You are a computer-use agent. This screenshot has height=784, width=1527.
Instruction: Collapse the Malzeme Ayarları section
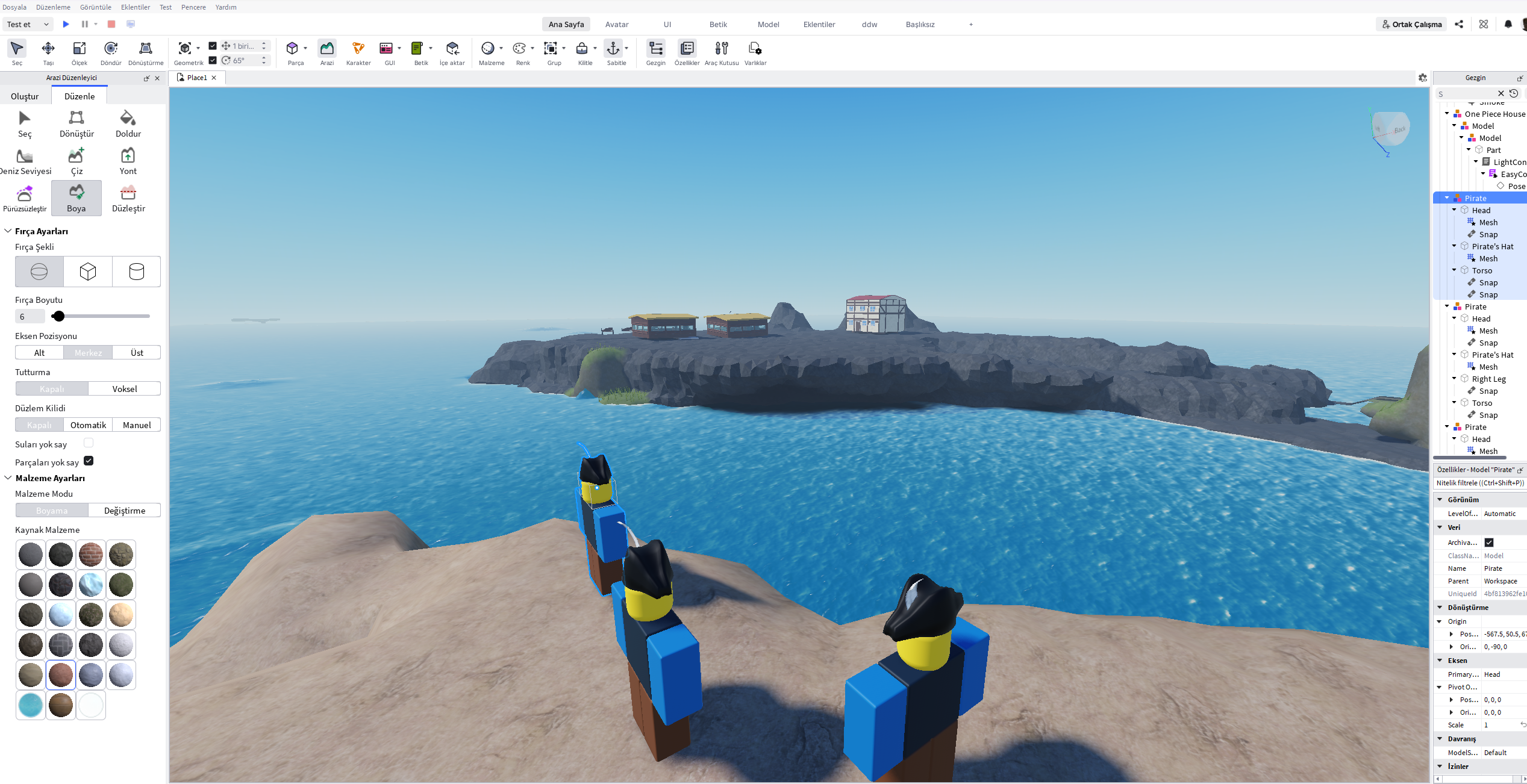tap(8, 478)
